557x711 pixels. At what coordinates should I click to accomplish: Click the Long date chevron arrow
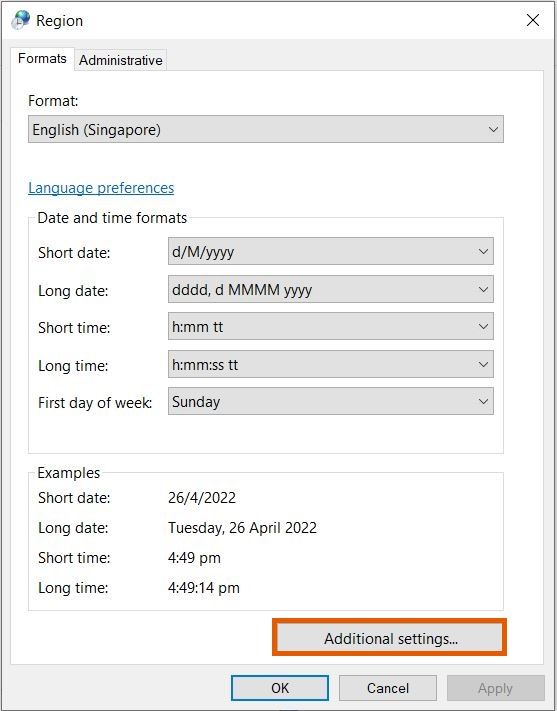(x=483, y=289)
